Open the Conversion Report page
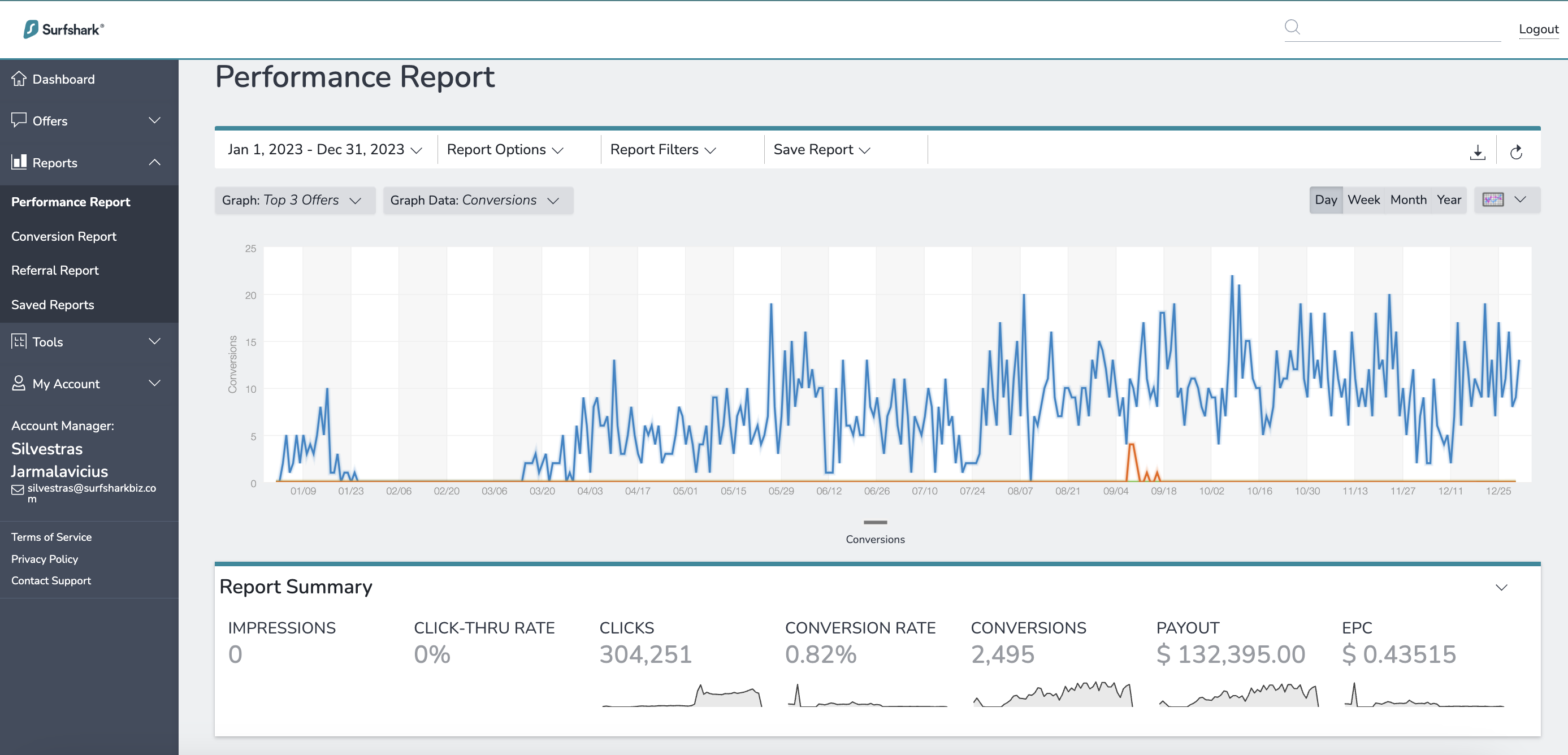The width and height of the screenshot is (1568, 755). (64, 236)
